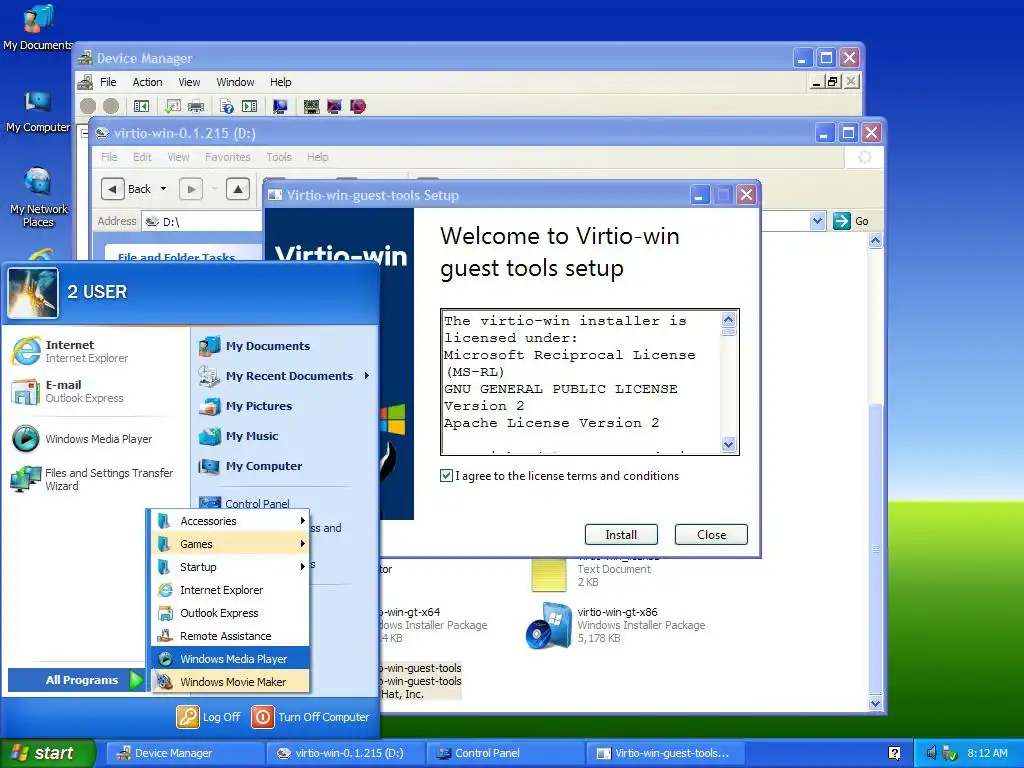The width and height of the screenshot is (1024, 768).
Task: Click Log Off in Start menu
Action: click(209, 716)
